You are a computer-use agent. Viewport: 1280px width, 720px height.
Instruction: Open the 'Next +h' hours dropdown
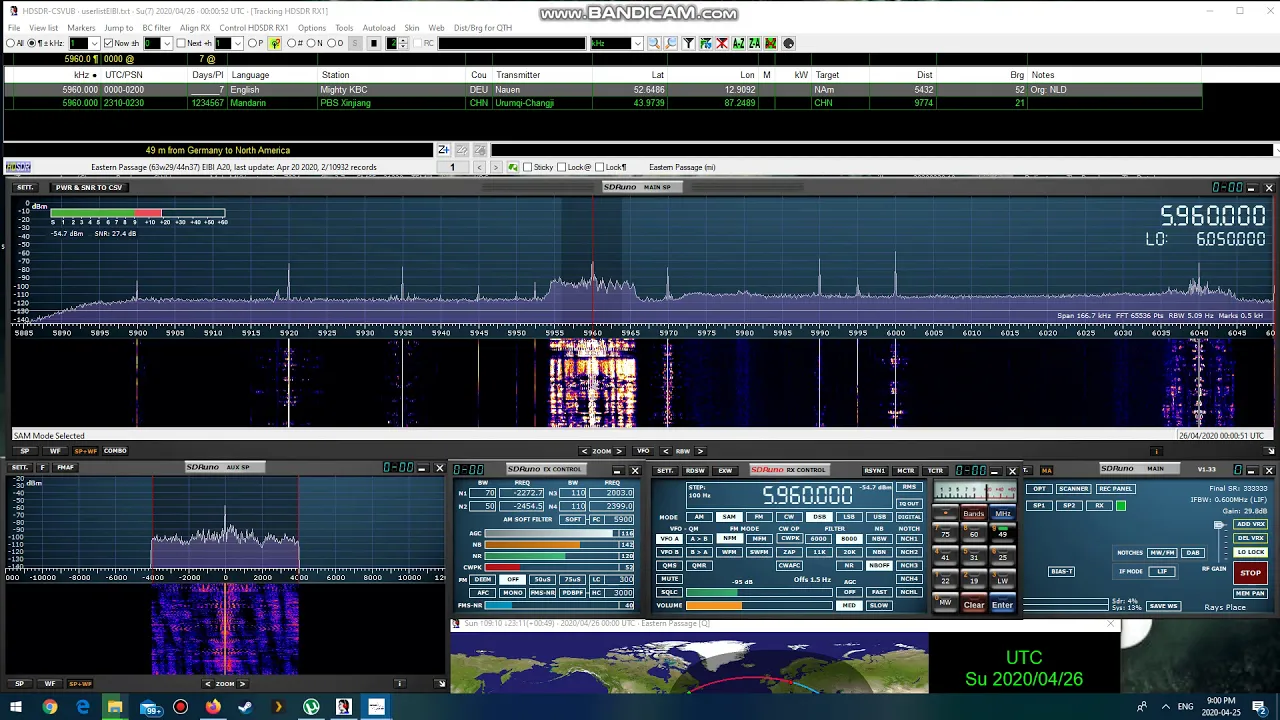[x=238, y=44]
